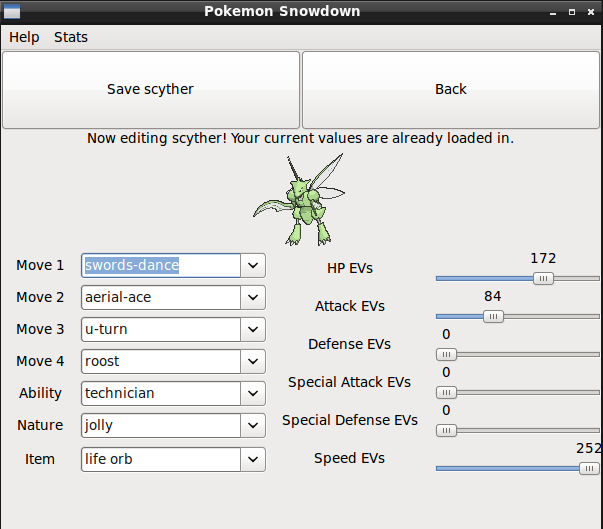Screen dimensions: 603x529
Task: Click the swords-dance text field
Action: point(161,265)
